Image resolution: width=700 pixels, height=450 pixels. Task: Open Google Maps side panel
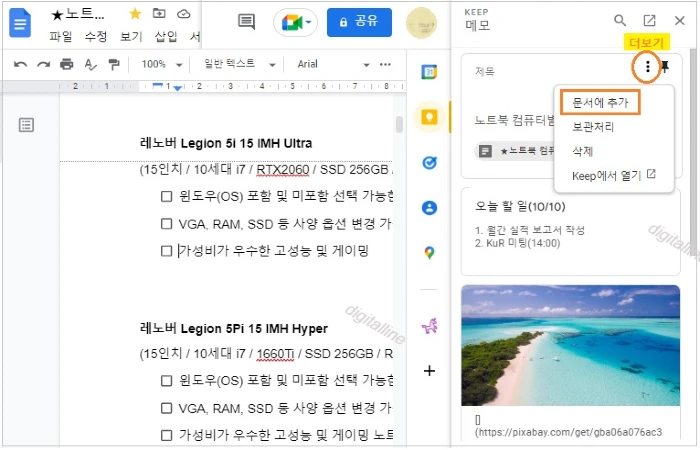[x=429, y=253]
